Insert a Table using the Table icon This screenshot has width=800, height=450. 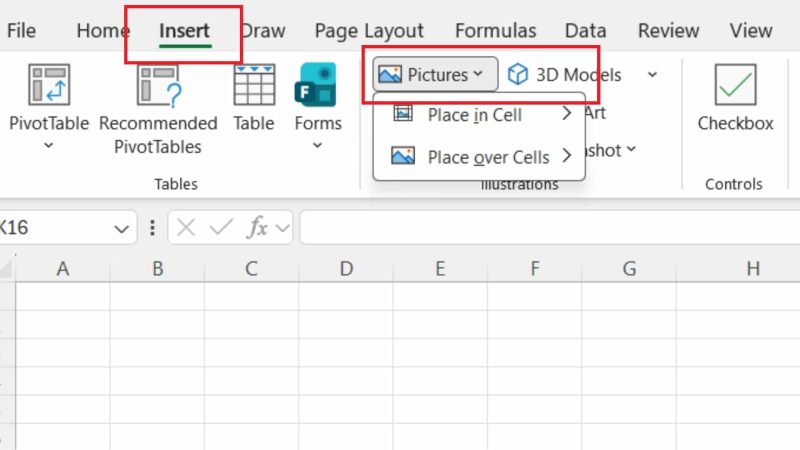pyautogui.click(x=254, y=85)
